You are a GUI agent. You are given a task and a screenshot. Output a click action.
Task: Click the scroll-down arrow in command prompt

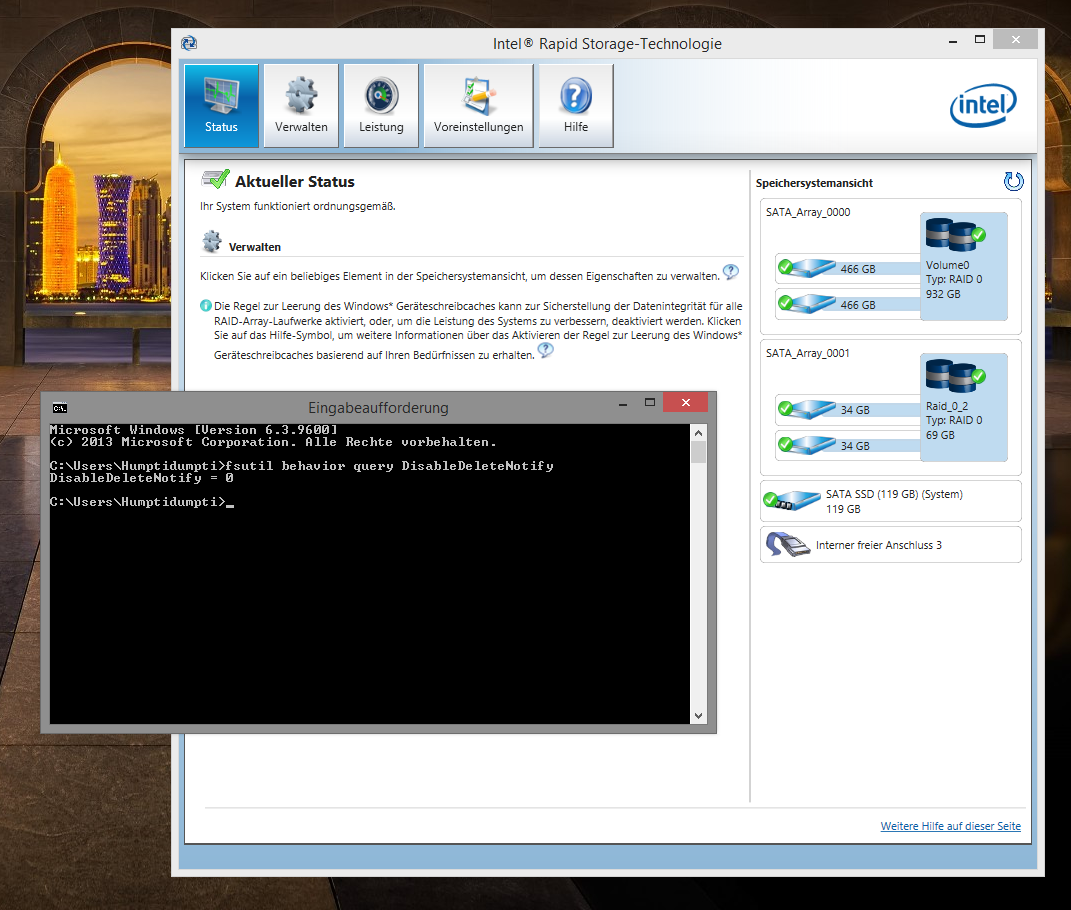click(698, 716)
